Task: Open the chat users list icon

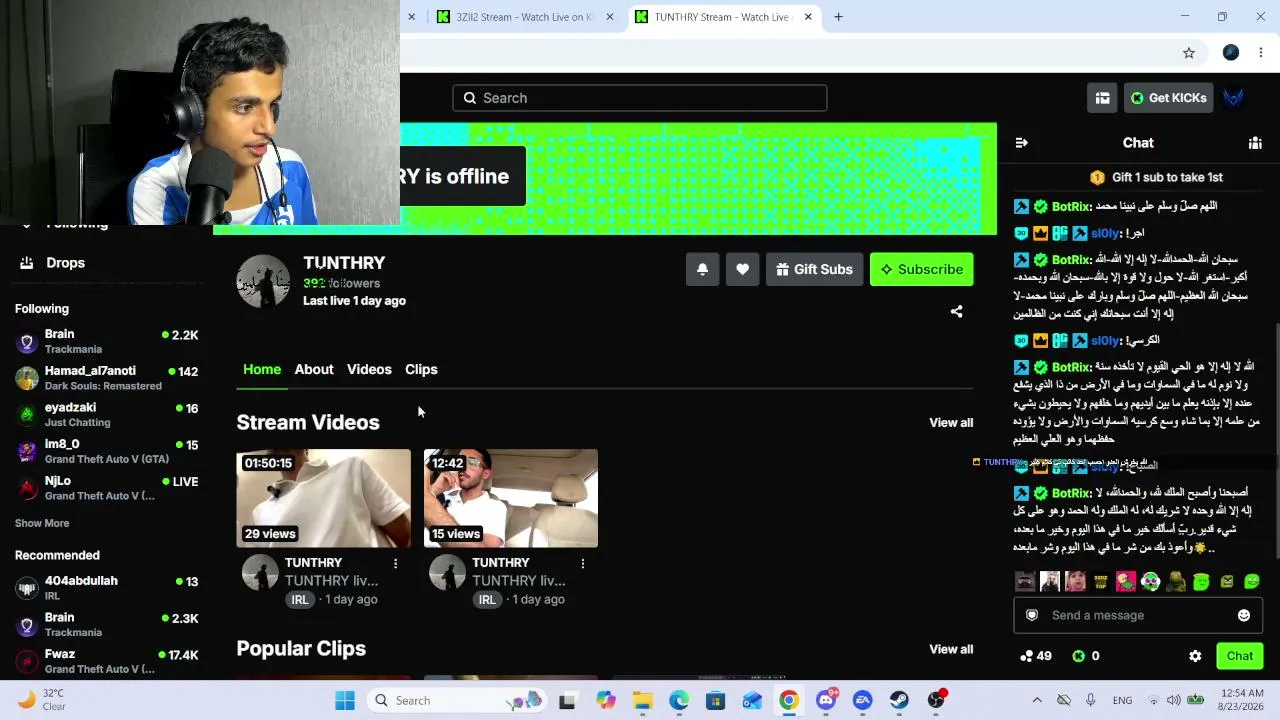Action: [1255, 143]
